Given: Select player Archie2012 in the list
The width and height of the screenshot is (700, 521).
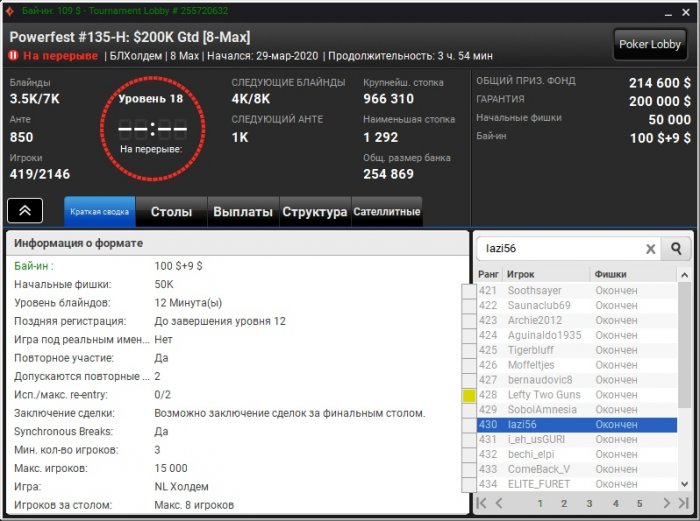Looking at the screenshot, I should coord(577,321).
